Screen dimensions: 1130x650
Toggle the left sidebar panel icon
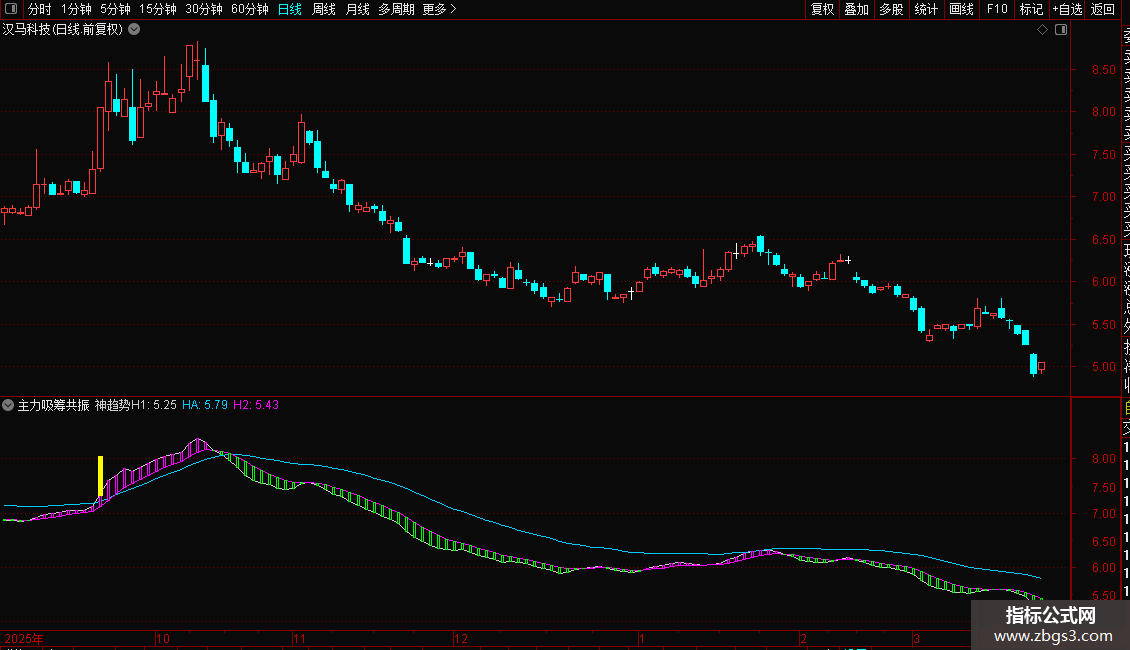coord(11,9)
